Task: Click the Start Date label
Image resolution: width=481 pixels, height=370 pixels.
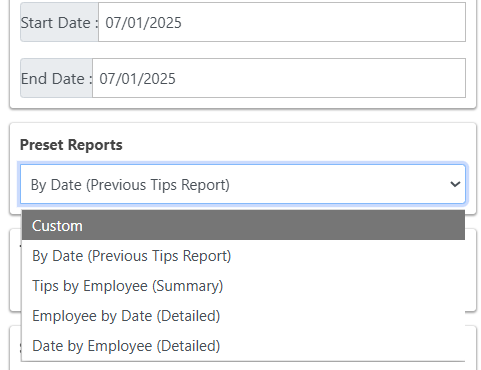Action: [x=59, y=22]
